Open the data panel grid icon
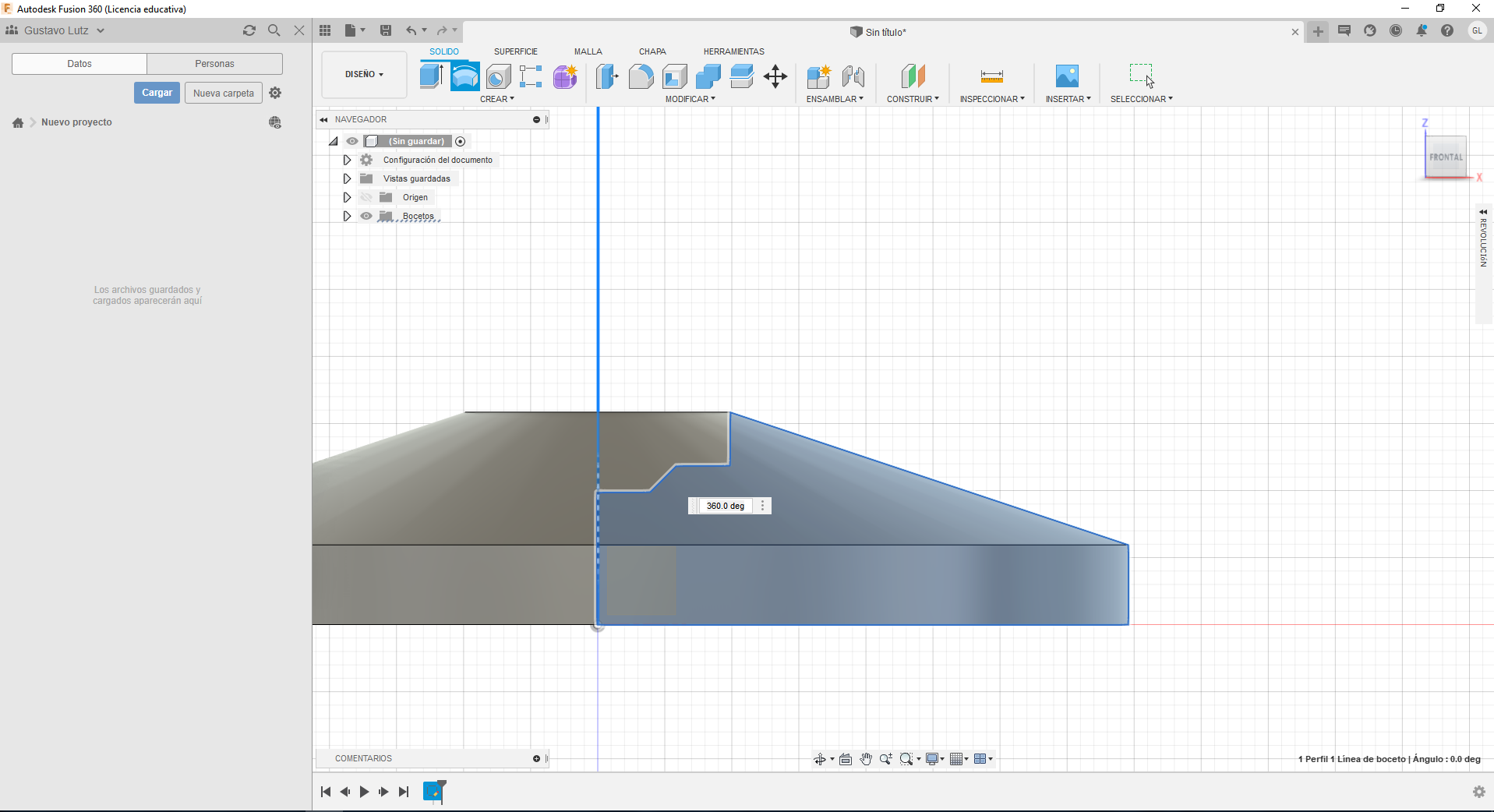Viewport: 1494px width, 812px height. (x=325, y=30)
